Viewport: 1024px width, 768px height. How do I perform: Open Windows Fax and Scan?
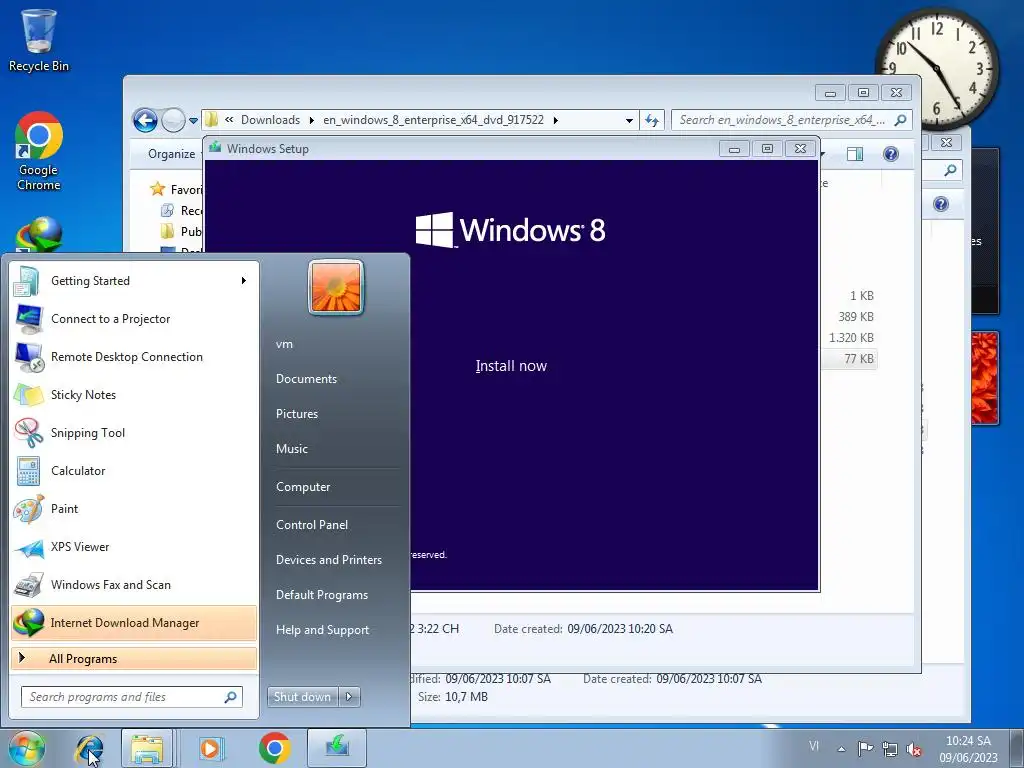(x=134, y=584)
